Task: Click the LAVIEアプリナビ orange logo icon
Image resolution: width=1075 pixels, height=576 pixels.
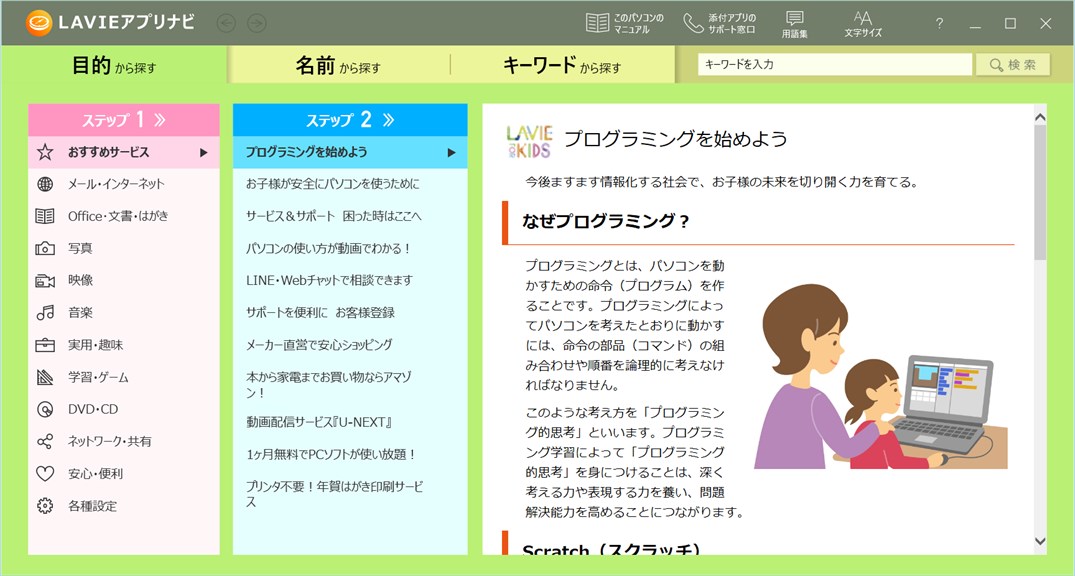Action: point(39,23)
